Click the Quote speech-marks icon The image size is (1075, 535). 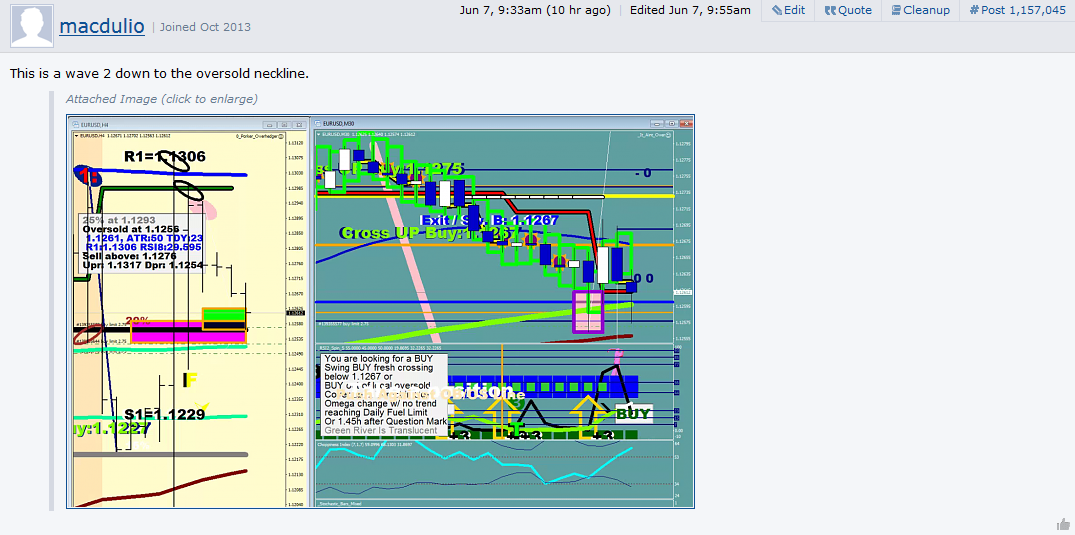pyautogui.click(x=830, y=10)
